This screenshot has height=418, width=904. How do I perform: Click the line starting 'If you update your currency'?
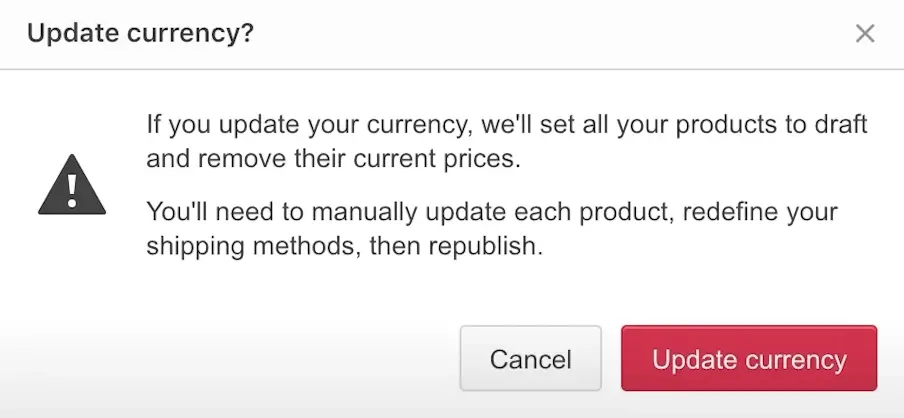tap(507, 125)
